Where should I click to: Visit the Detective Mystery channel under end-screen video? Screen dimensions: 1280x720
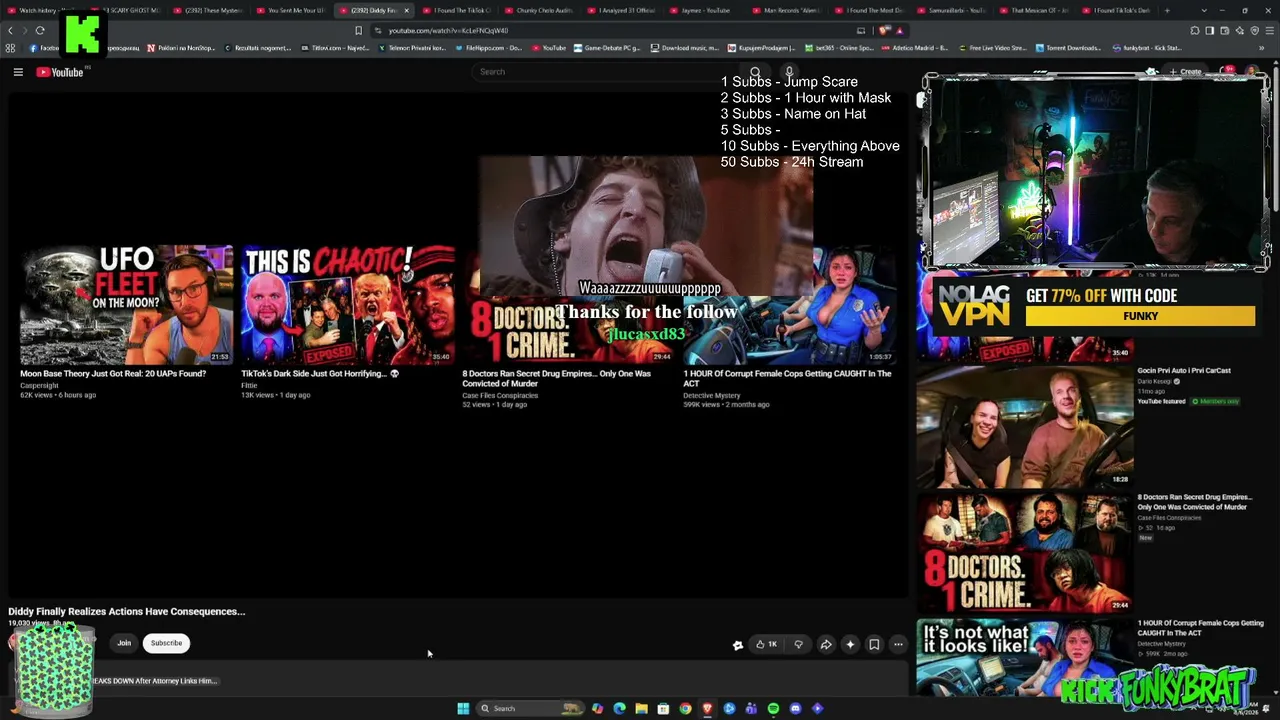click(x=712, y=395)
